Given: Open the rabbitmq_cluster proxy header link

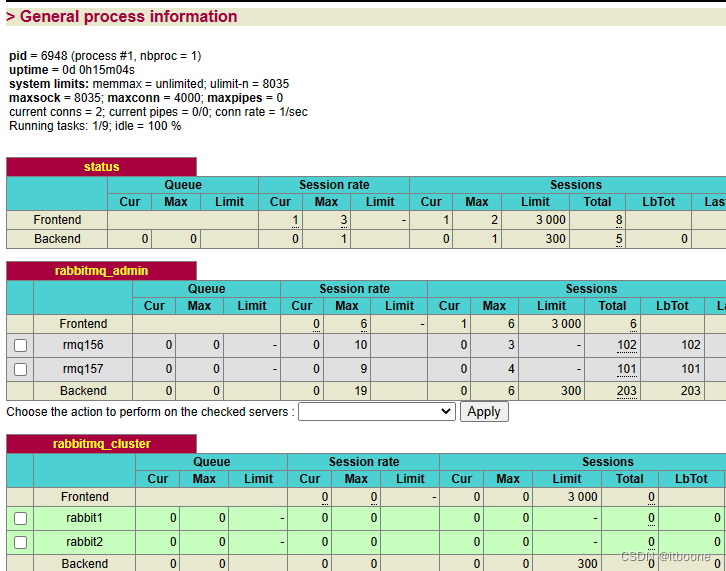Looking at the screenshot, I should 101,444.
